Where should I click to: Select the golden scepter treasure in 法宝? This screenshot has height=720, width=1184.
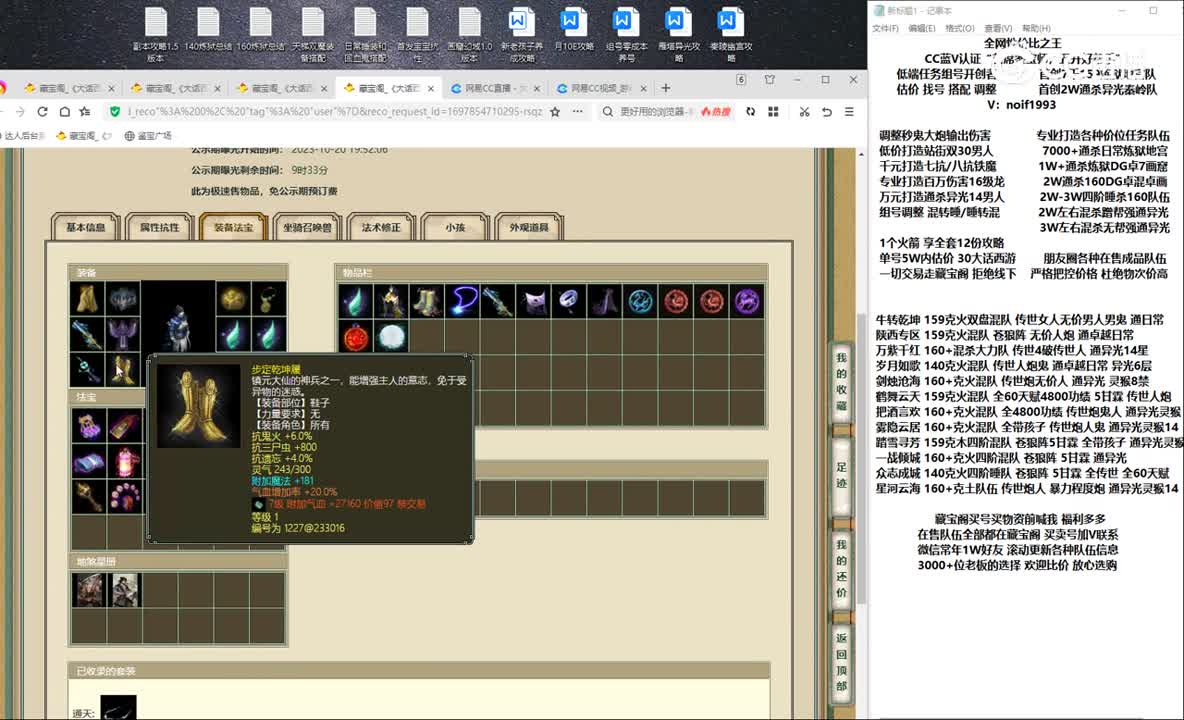(x=88, y=497)
